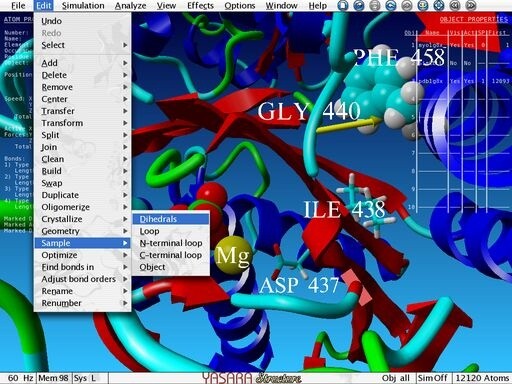Click the greyed Redo toolbar icon

[x=407, y=6]
